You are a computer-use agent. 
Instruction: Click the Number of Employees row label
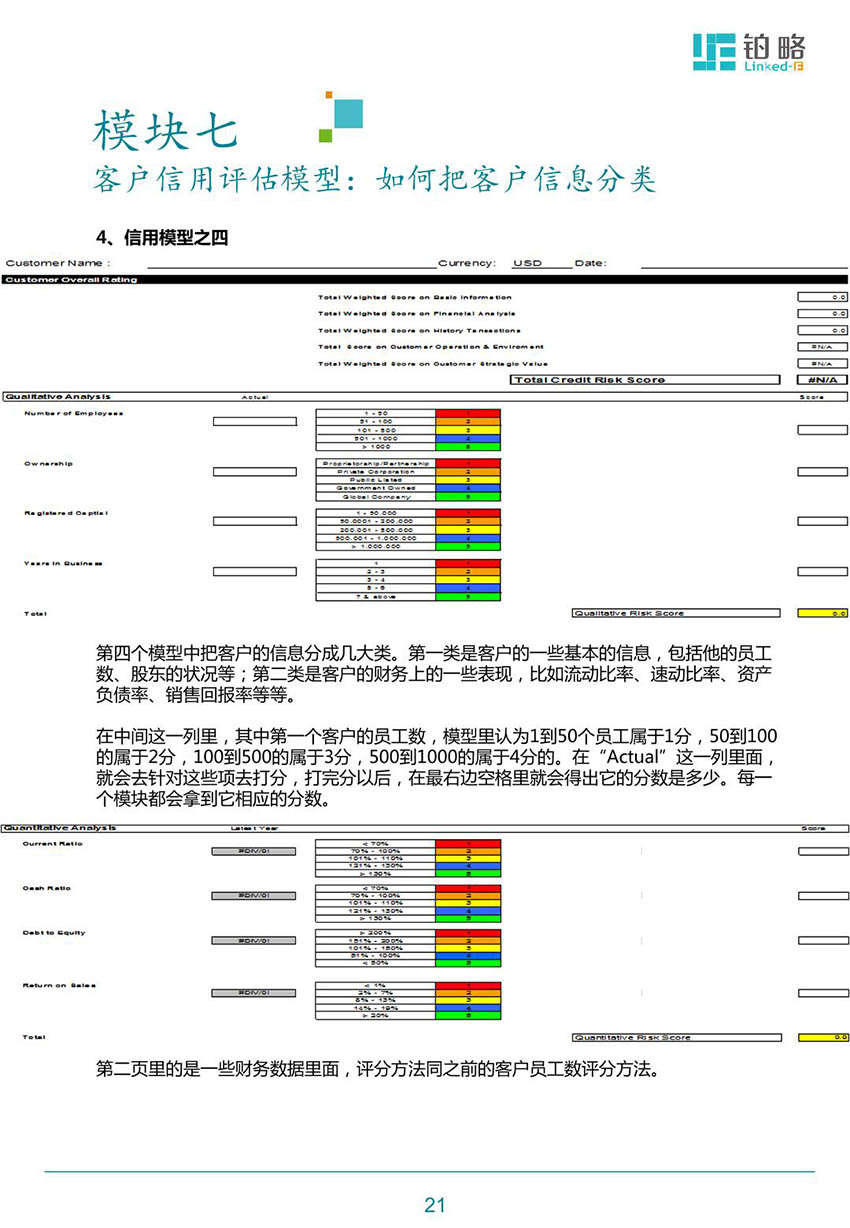(74, 413)
